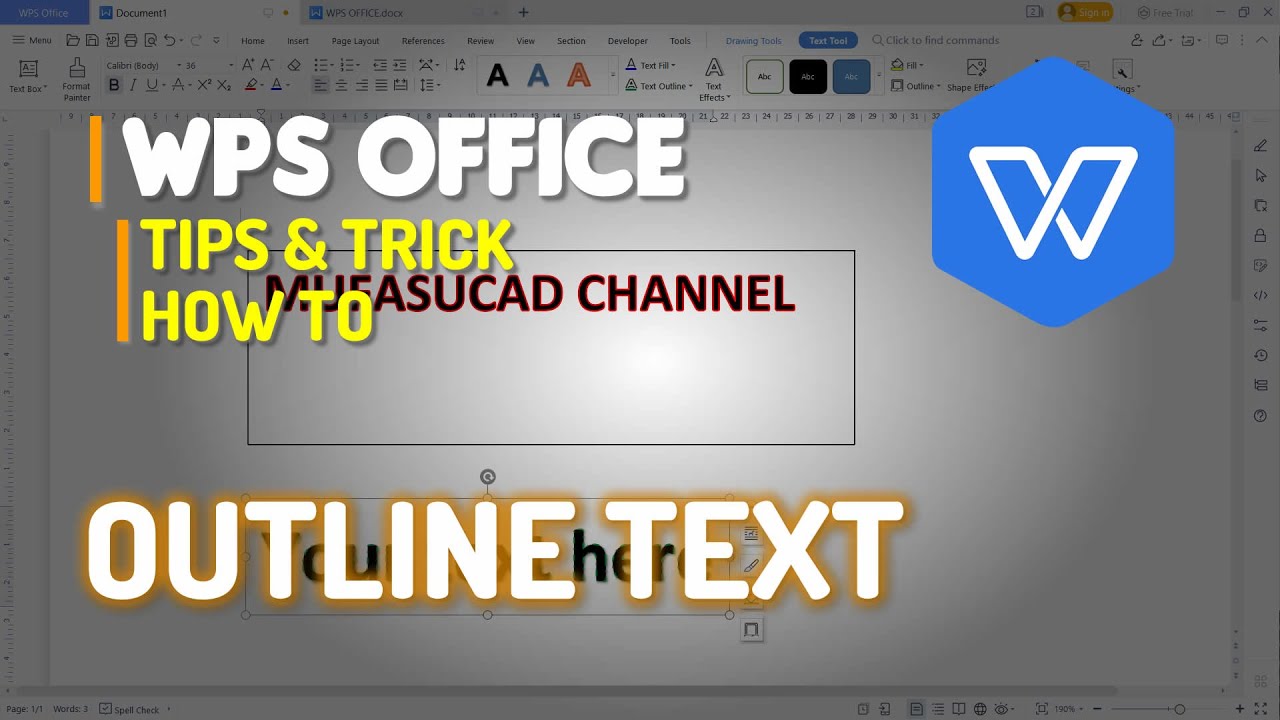Open the shape Outline dropdown

(x=915, y=86)
